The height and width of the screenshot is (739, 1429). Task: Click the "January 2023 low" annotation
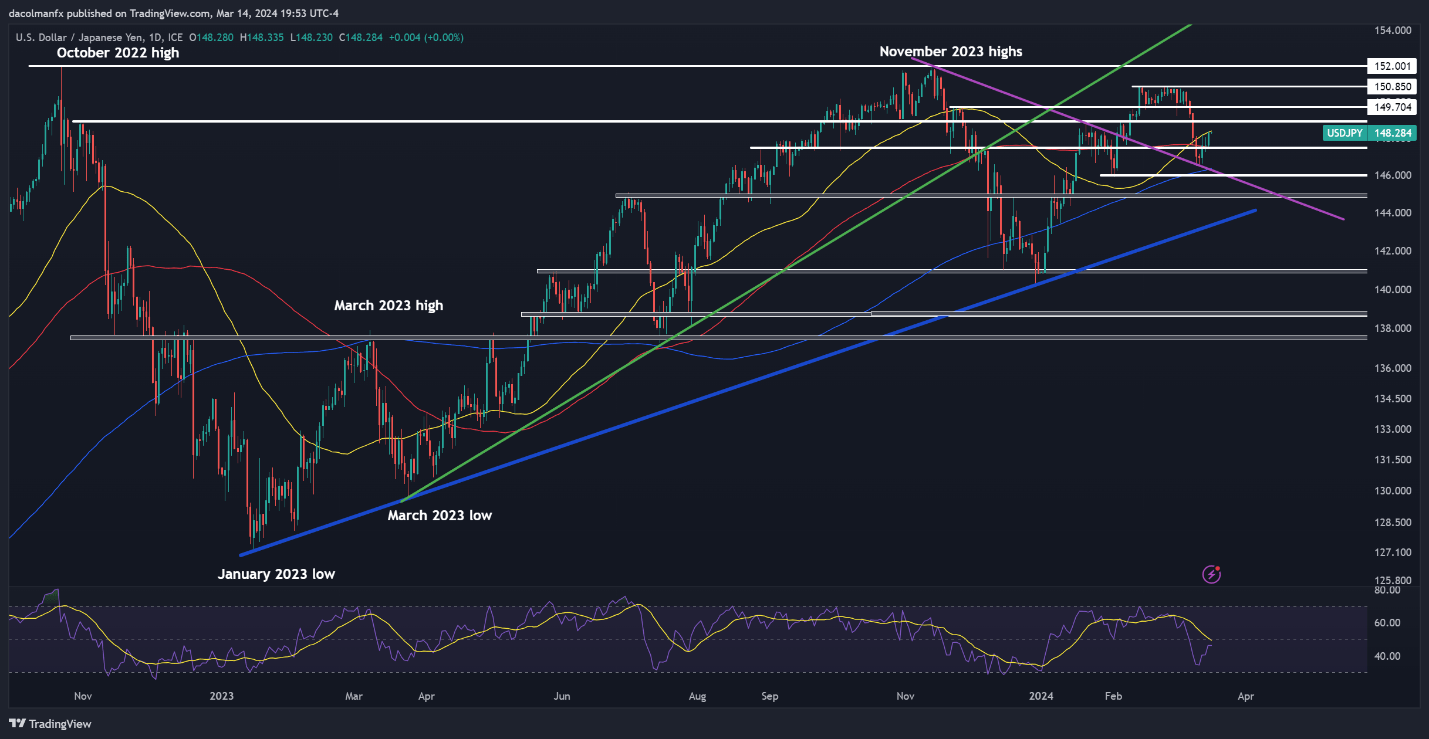pyautogui.click(x=277, y=575)
